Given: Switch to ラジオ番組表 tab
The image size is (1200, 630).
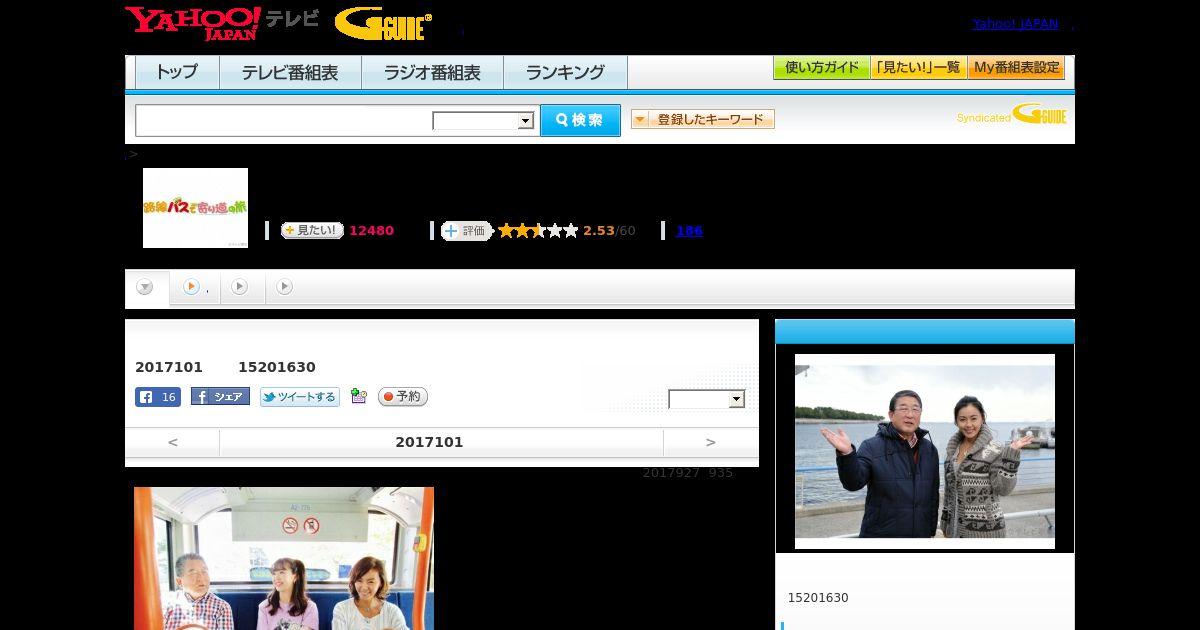Looking at the screenshot, I should click(432, 72).
